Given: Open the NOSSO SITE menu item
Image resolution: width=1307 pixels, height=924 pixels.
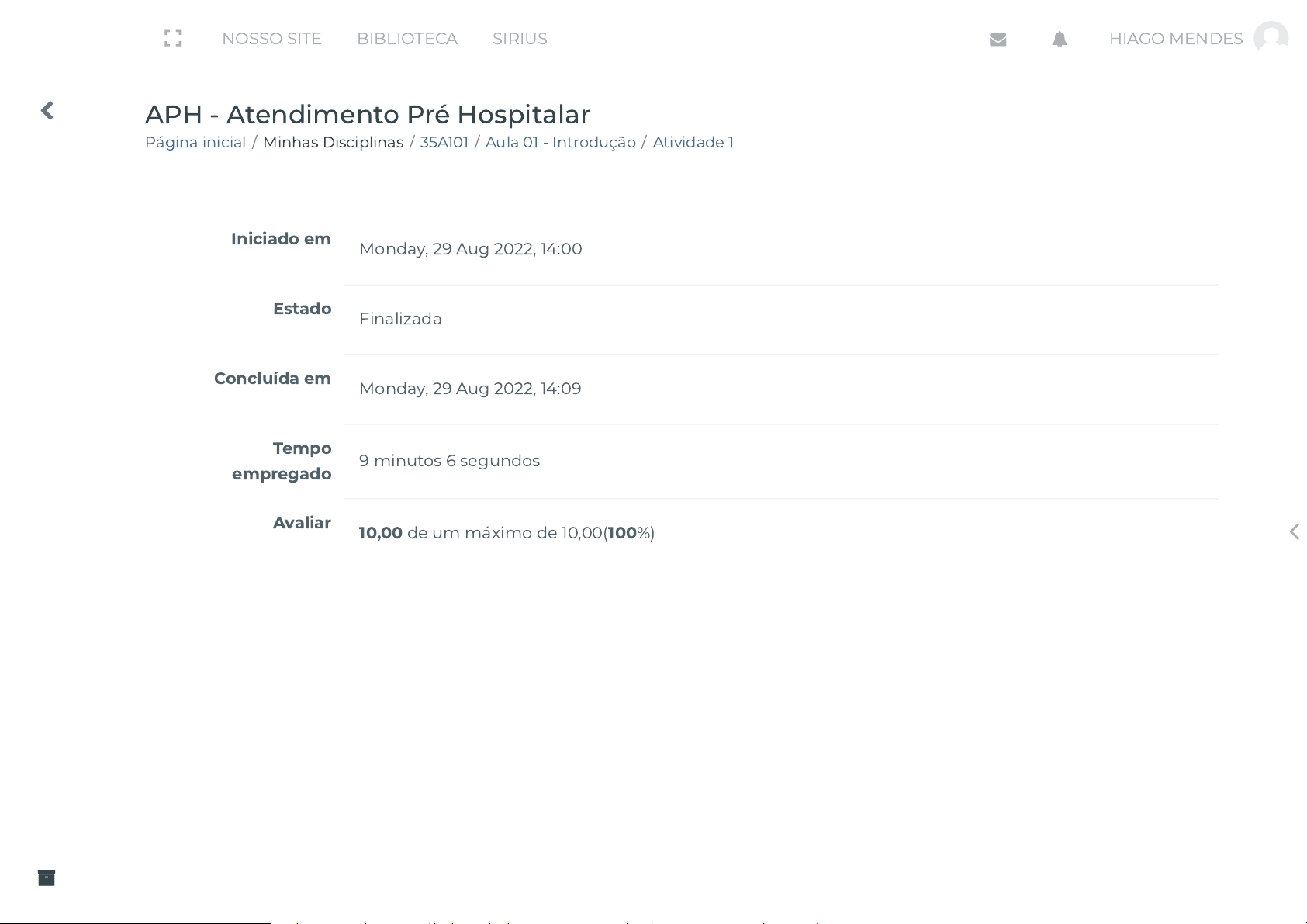Looking at the screenshot, I should click(x=271, y=39).
